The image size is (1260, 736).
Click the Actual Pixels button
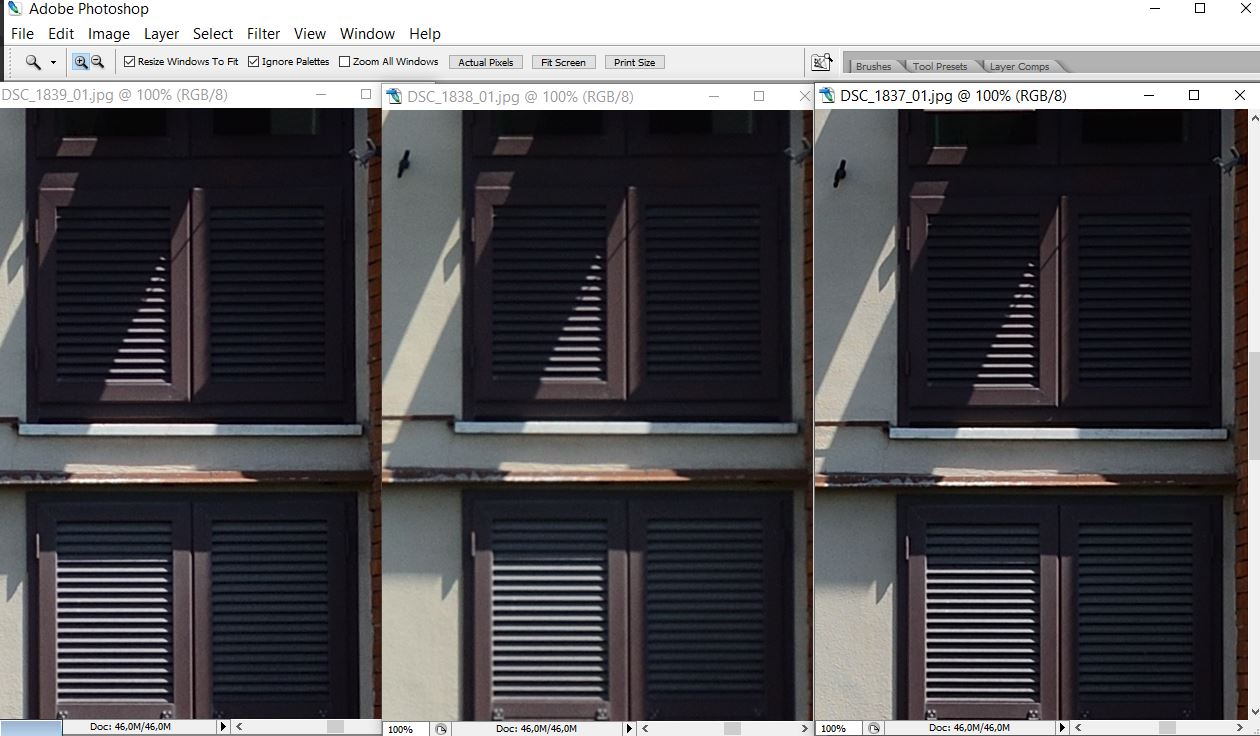[x=486, y=62]
